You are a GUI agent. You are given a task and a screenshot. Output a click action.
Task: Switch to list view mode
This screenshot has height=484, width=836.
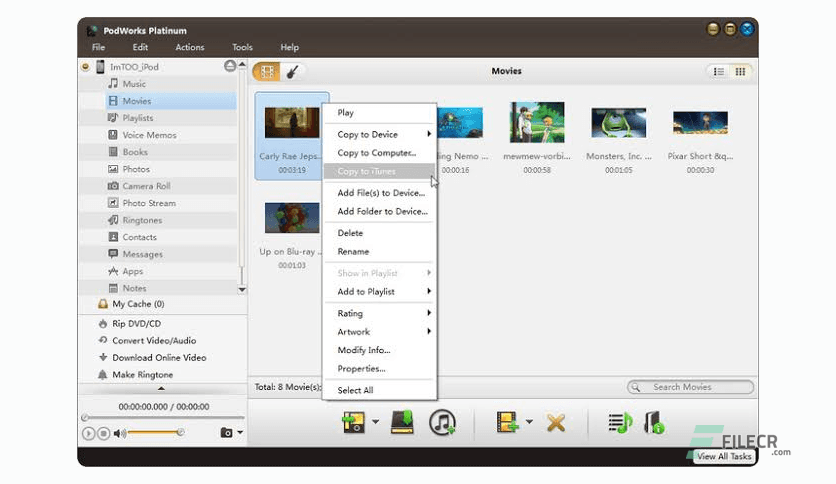pyautogui.click(x=719, y=71)
